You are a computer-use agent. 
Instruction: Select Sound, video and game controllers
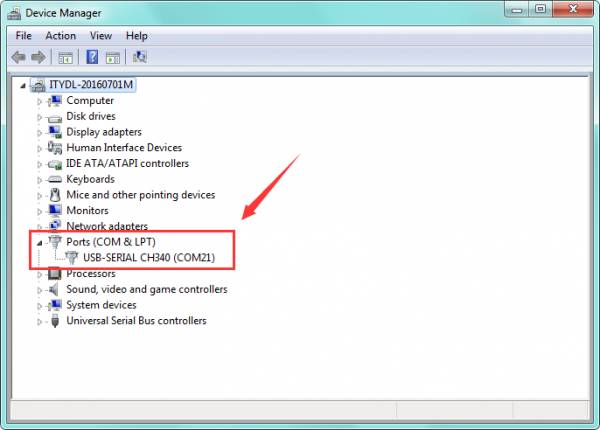point(146,290)
